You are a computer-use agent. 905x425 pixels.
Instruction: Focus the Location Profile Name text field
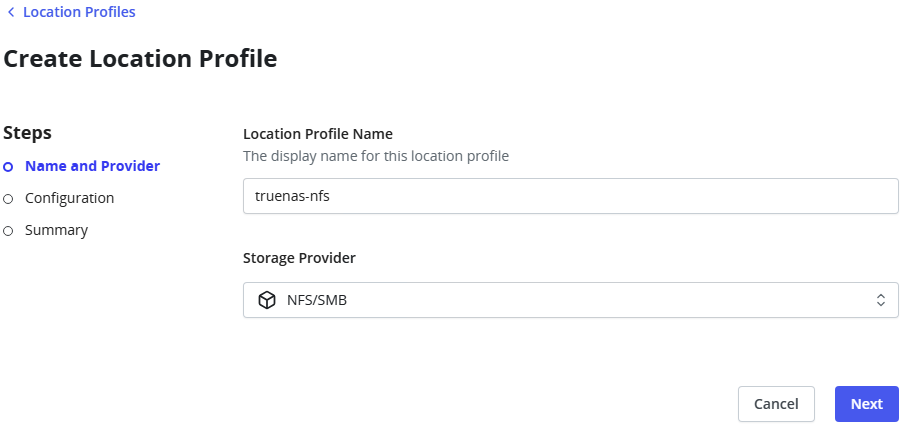tap(571, 196)
